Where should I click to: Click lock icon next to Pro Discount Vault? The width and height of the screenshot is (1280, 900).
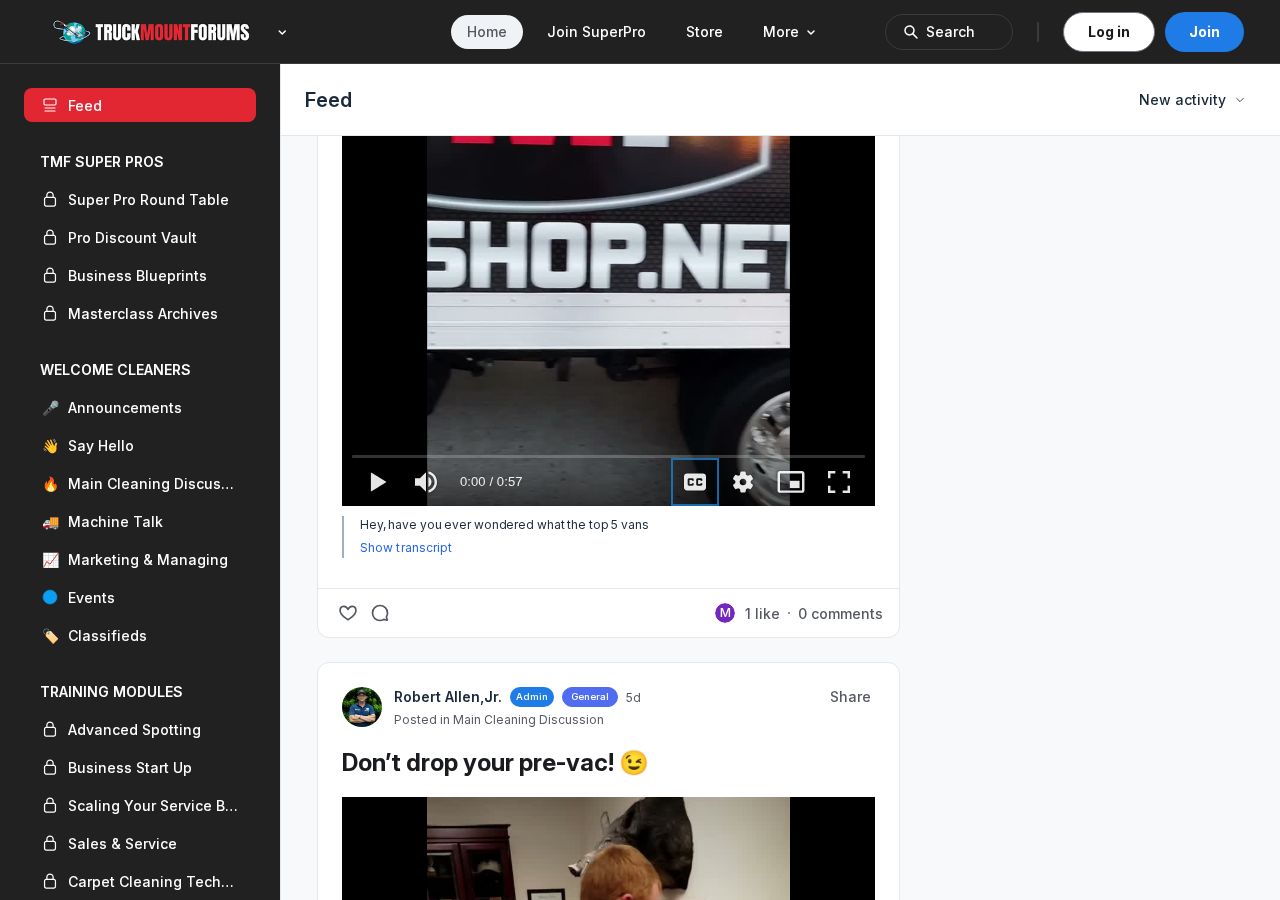point(49,238)
